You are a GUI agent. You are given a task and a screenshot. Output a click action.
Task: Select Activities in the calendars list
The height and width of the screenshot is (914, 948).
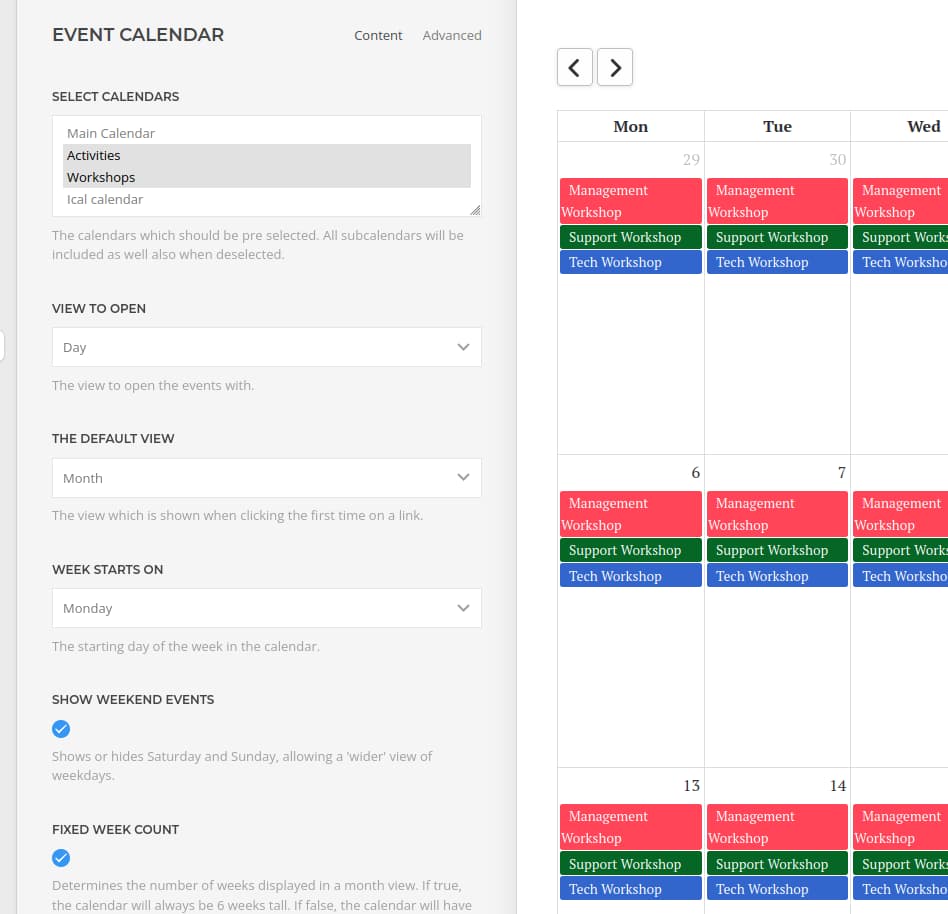point(267,155)
